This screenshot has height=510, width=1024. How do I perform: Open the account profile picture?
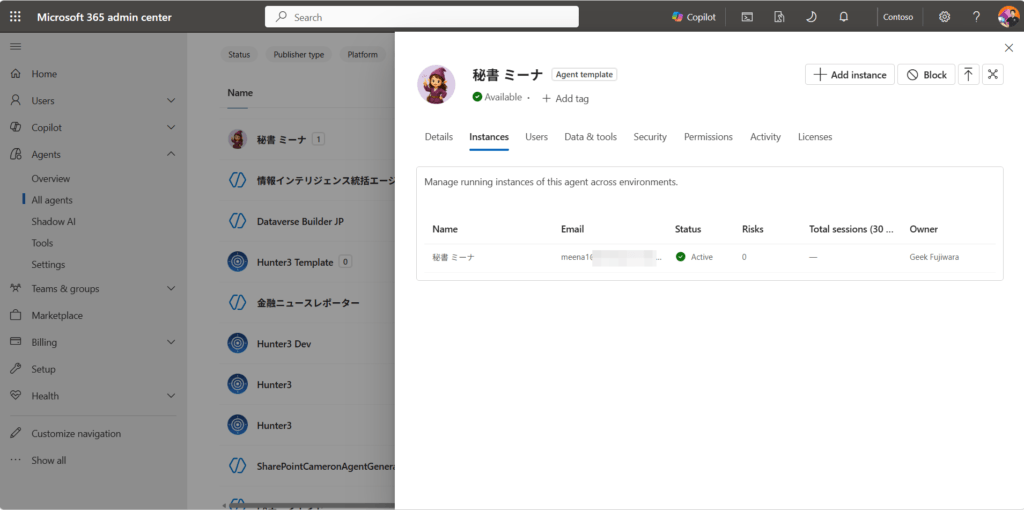pos(1008,16)
